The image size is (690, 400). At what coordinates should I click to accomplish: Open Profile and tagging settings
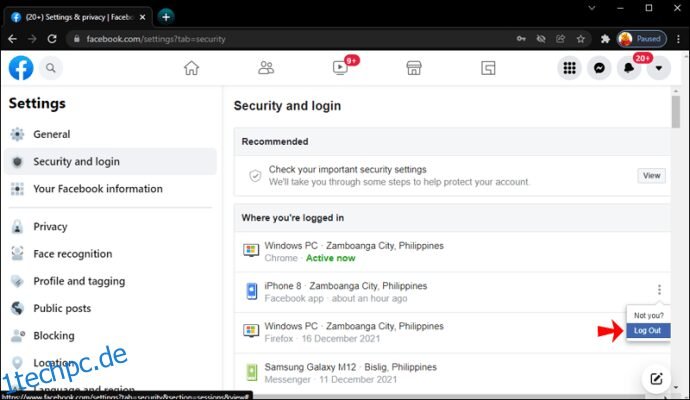coord(110,281)
